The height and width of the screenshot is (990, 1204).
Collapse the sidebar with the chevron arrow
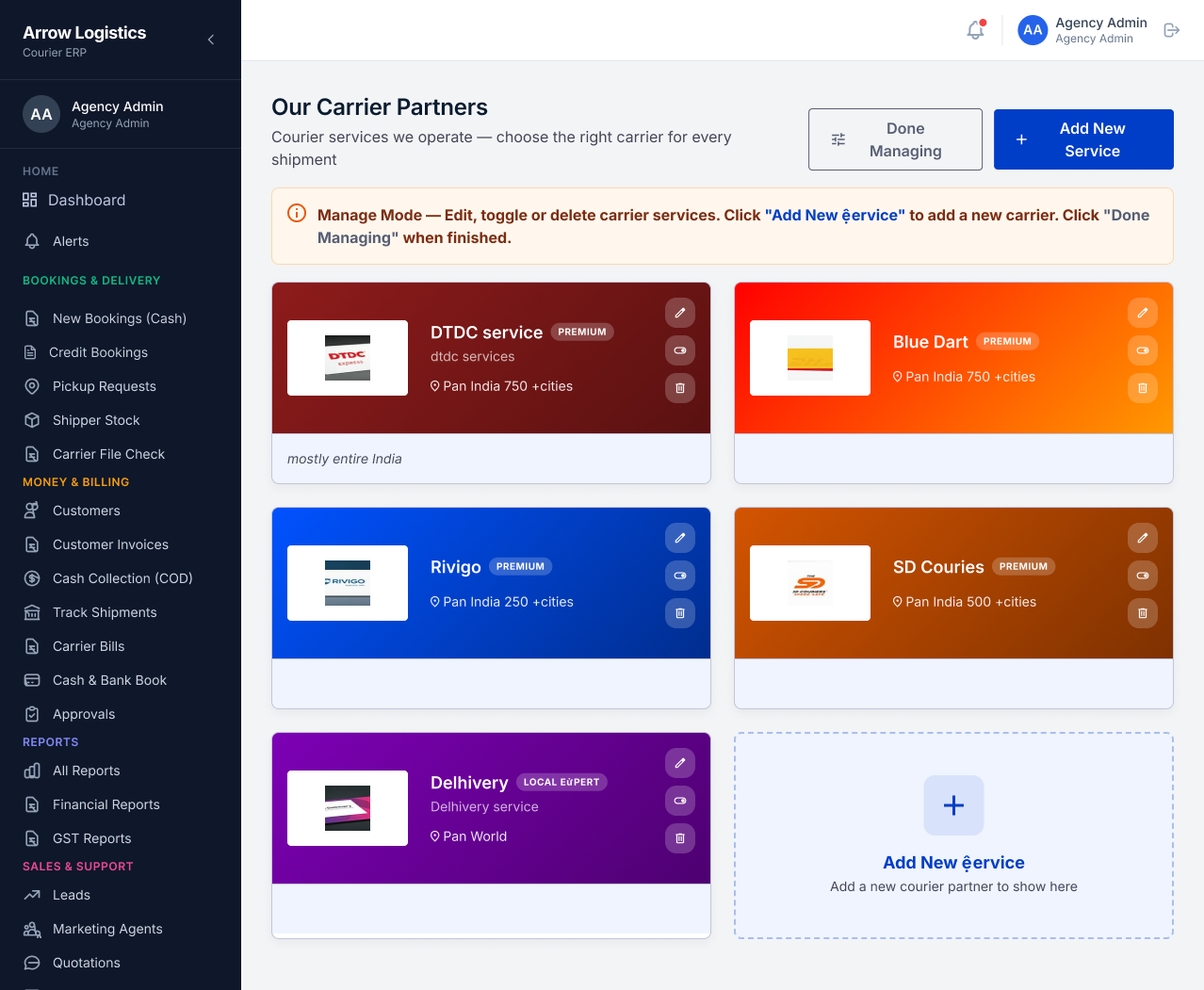tap(211, 40)
